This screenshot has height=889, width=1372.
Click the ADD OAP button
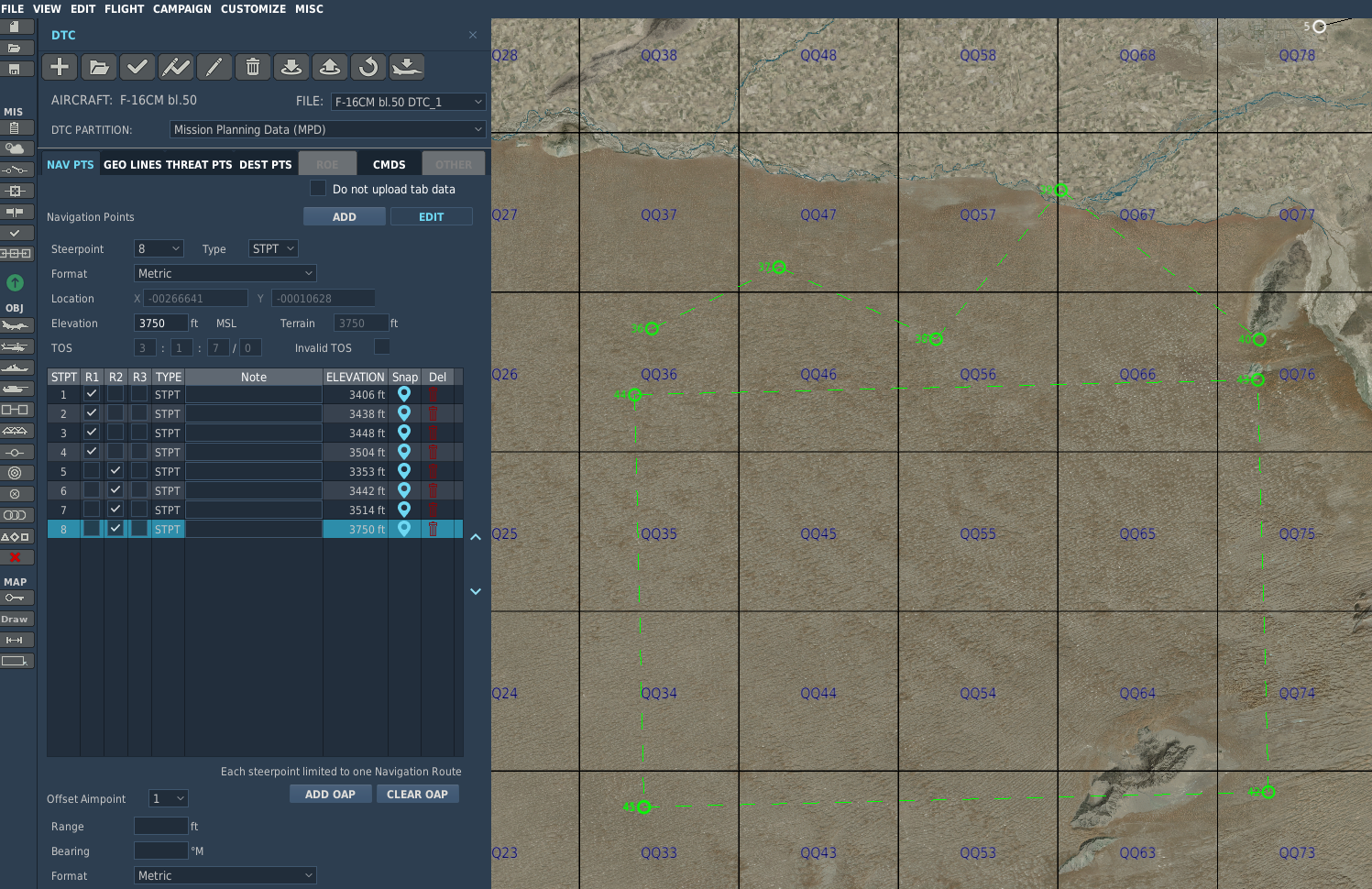[x=330, y=794]
